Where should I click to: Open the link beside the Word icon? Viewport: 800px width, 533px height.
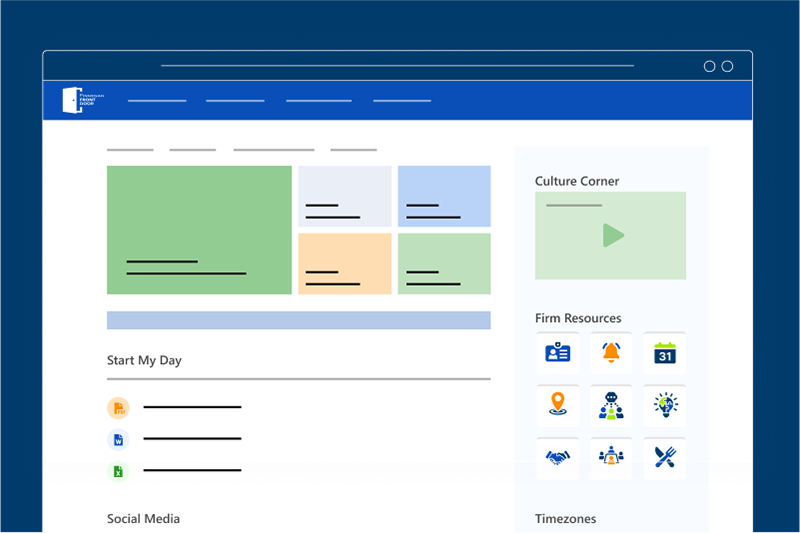(192, 439)
